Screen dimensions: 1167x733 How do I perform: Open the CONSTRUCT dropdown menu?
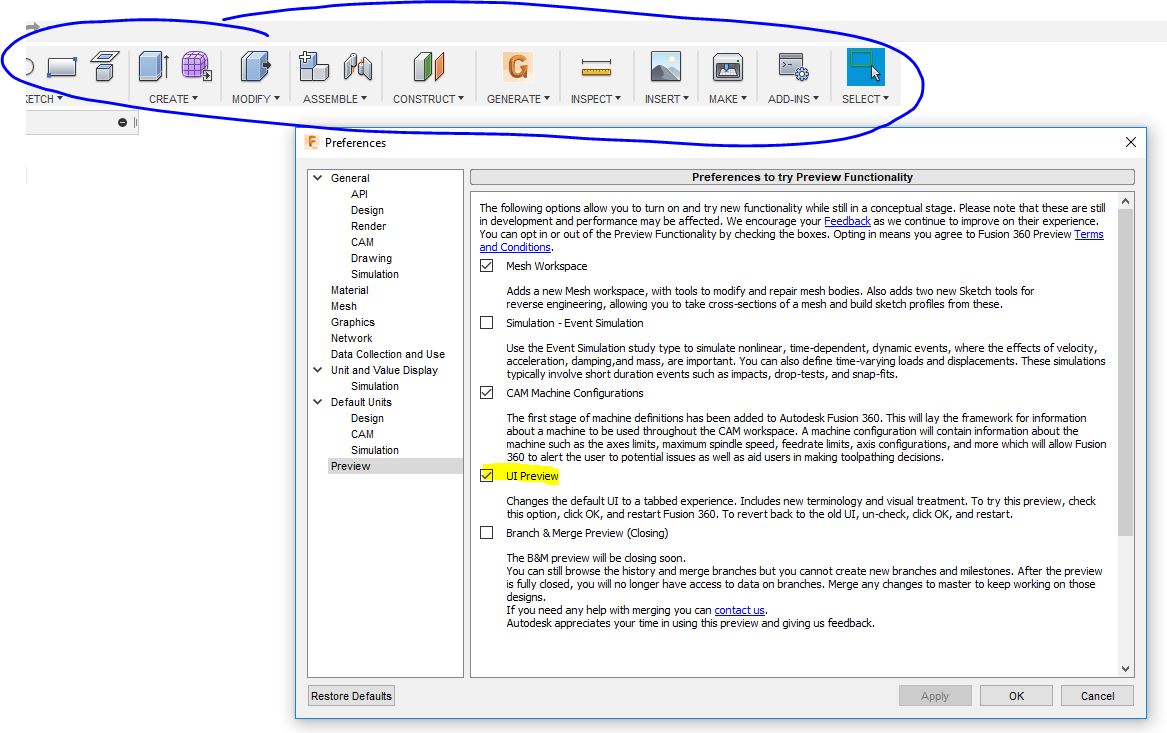[x=428, y=98]
